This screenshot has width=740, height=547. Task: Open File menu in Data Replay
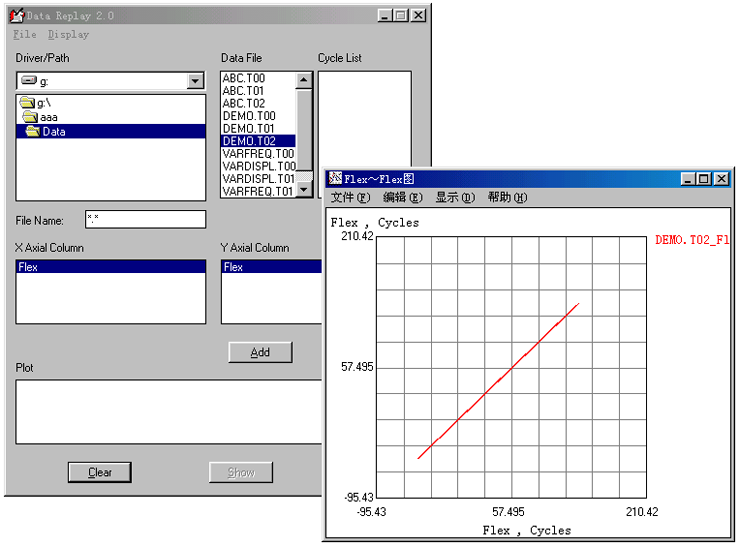(x=25, y=34)
